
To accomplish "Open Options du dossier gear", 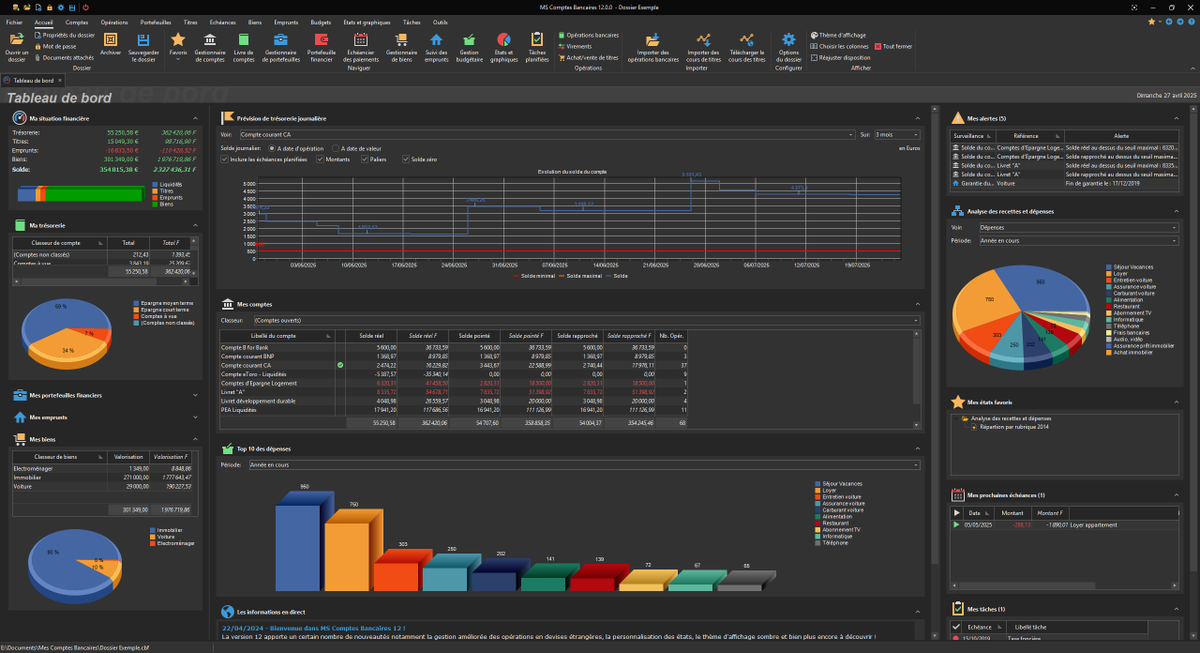I will pos(788,47).
